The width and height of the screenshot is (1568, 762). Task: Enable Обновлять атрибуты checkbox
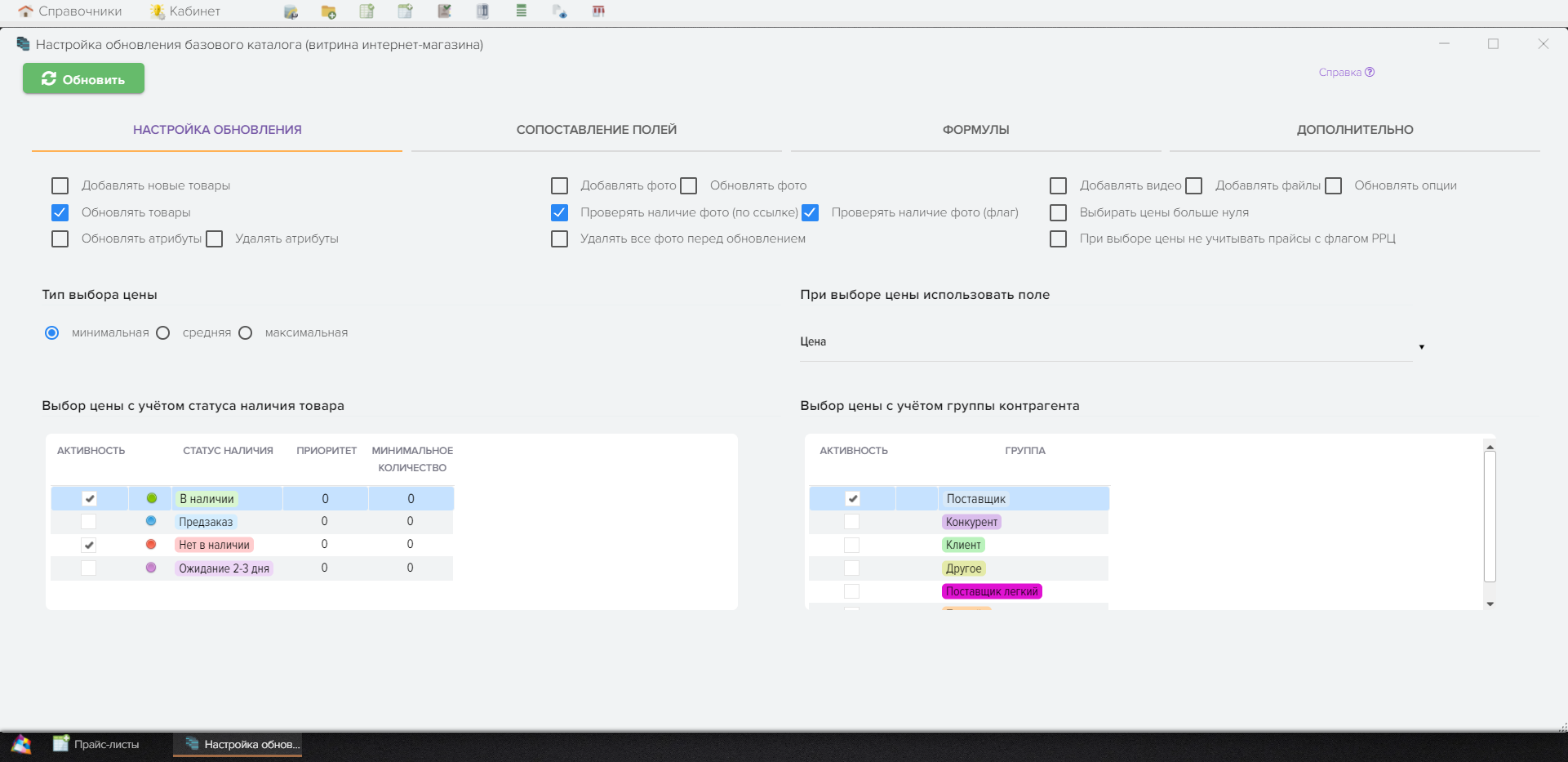tap(60, 238)
